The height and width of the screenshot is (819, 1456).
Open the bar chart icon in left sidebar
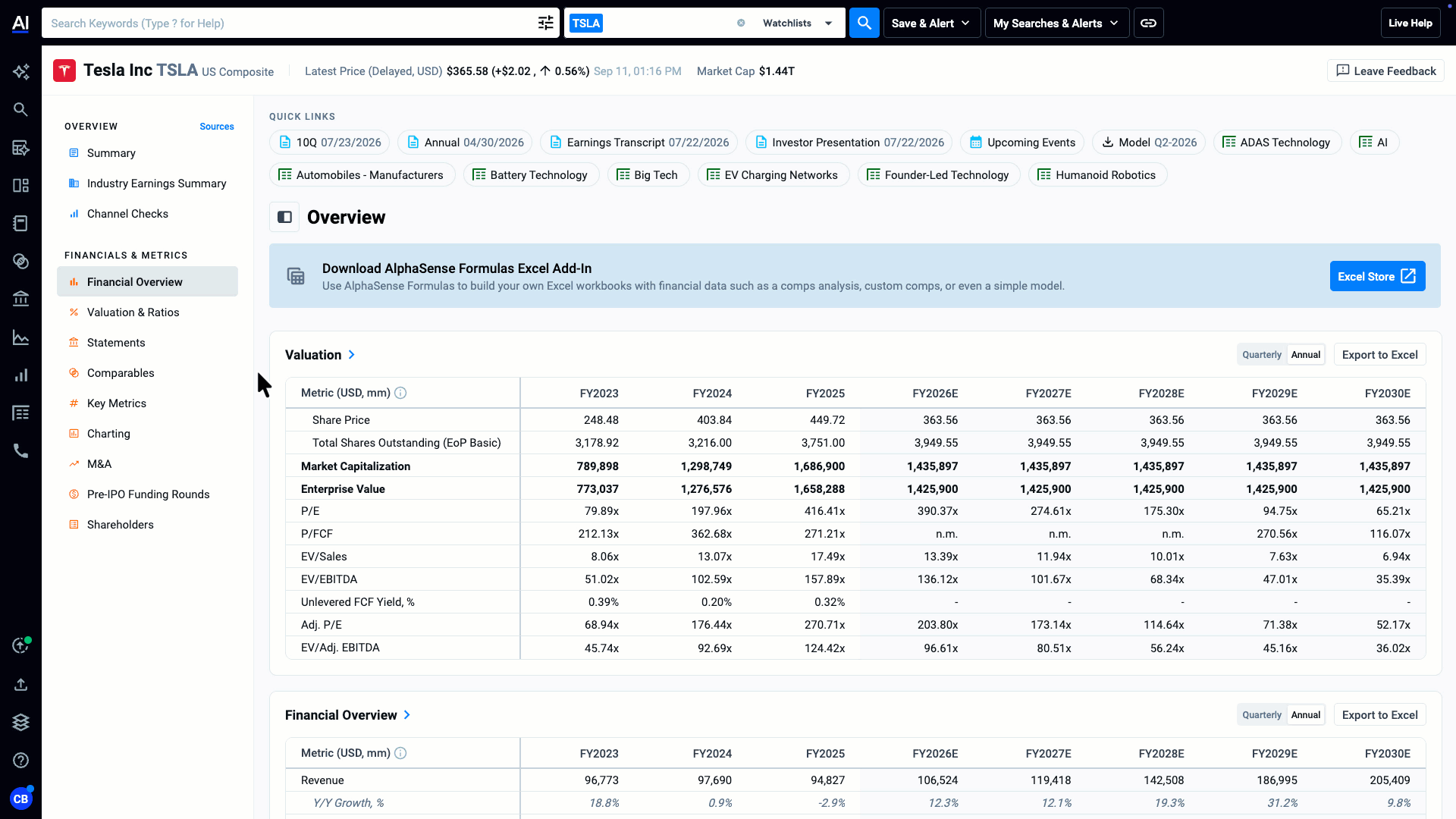(20, 375)
